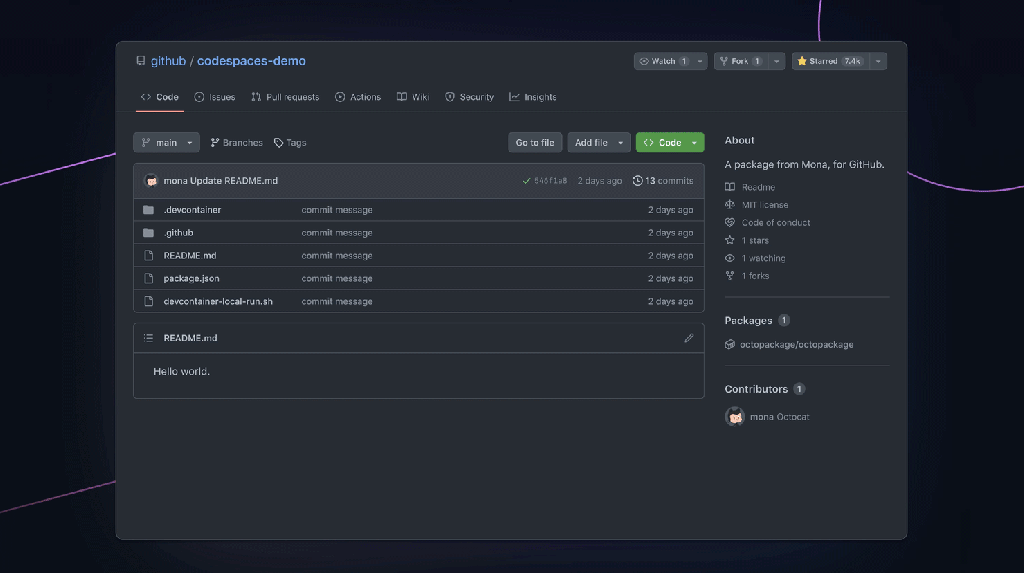Open the commit hash link

[x=551, y=181]
